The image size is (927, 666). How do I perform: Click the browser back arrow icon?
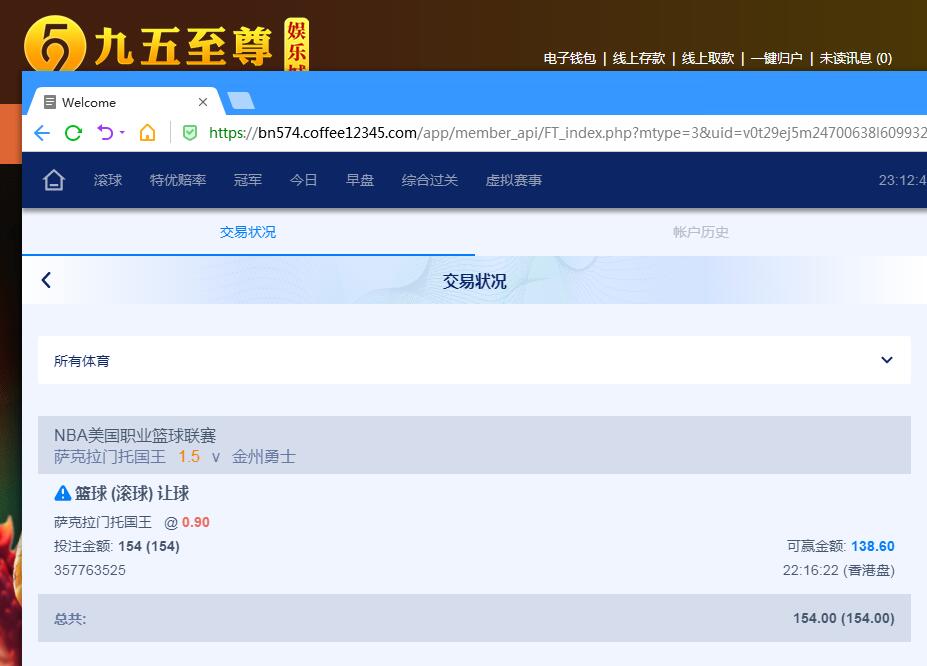click(x=42, y=133)
